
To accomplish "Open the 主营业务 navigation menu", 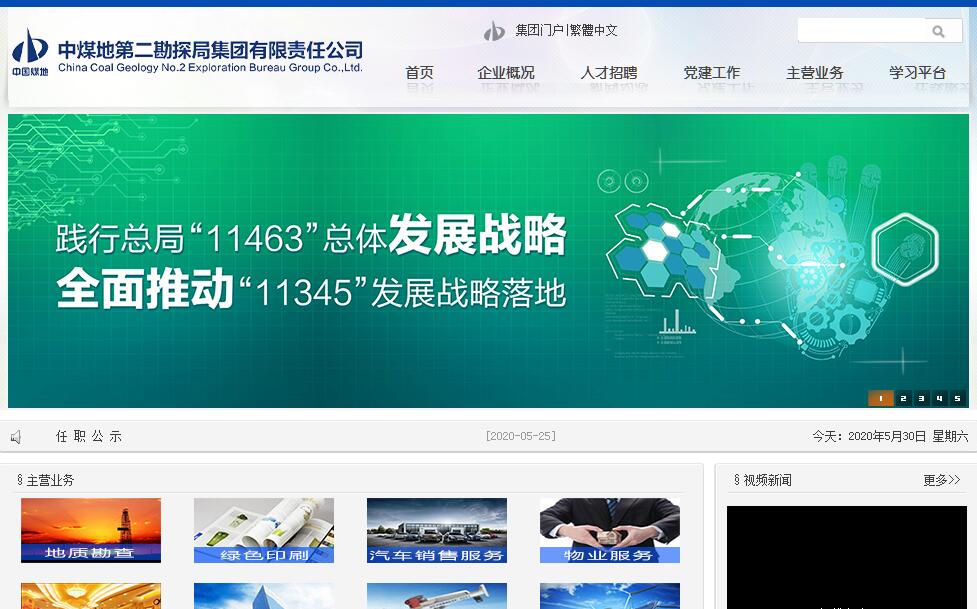I will [x=815, y=73].
